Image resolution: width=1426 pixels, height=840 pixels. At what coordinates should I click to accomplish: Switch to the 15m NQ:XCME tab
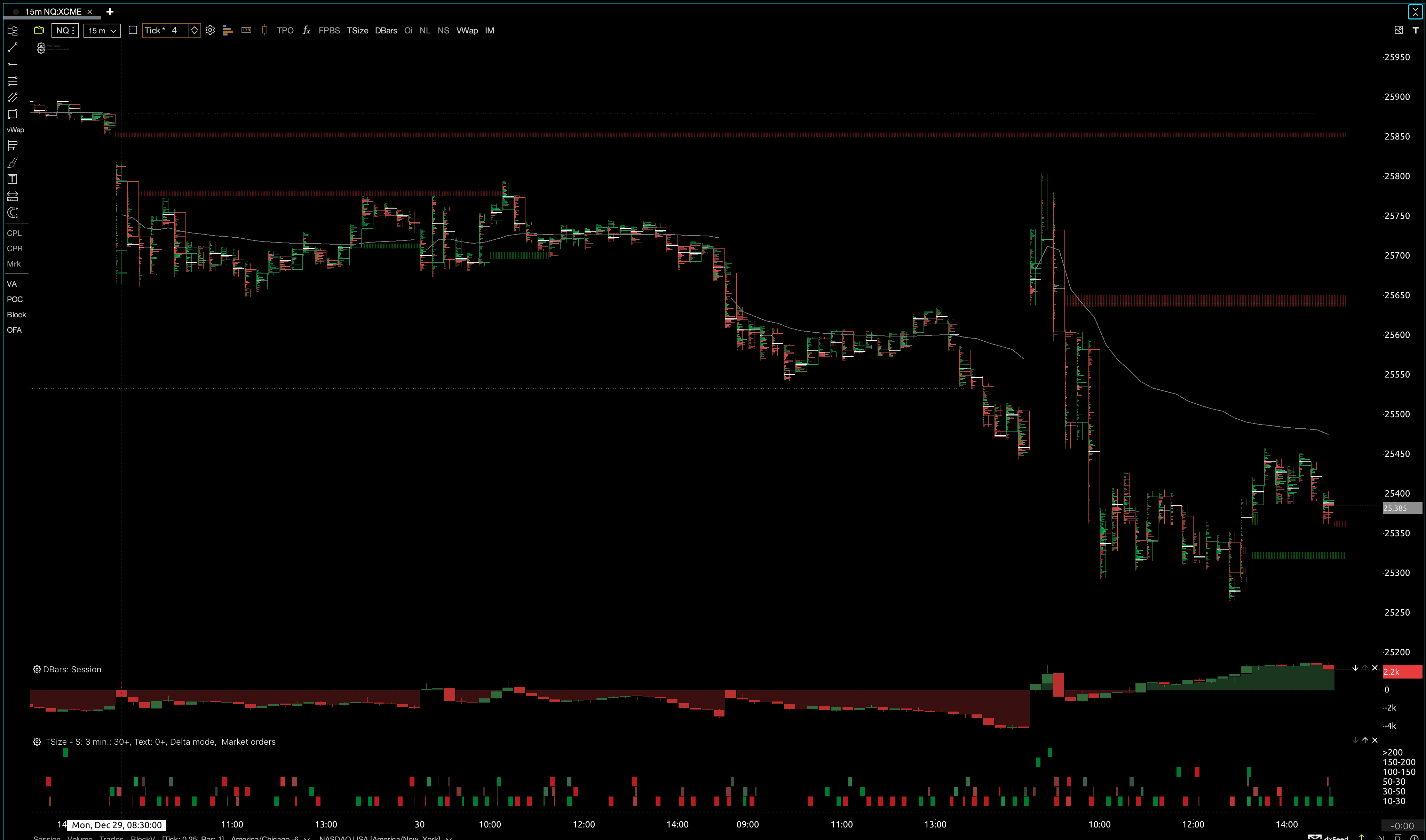[x=53, y=11]
